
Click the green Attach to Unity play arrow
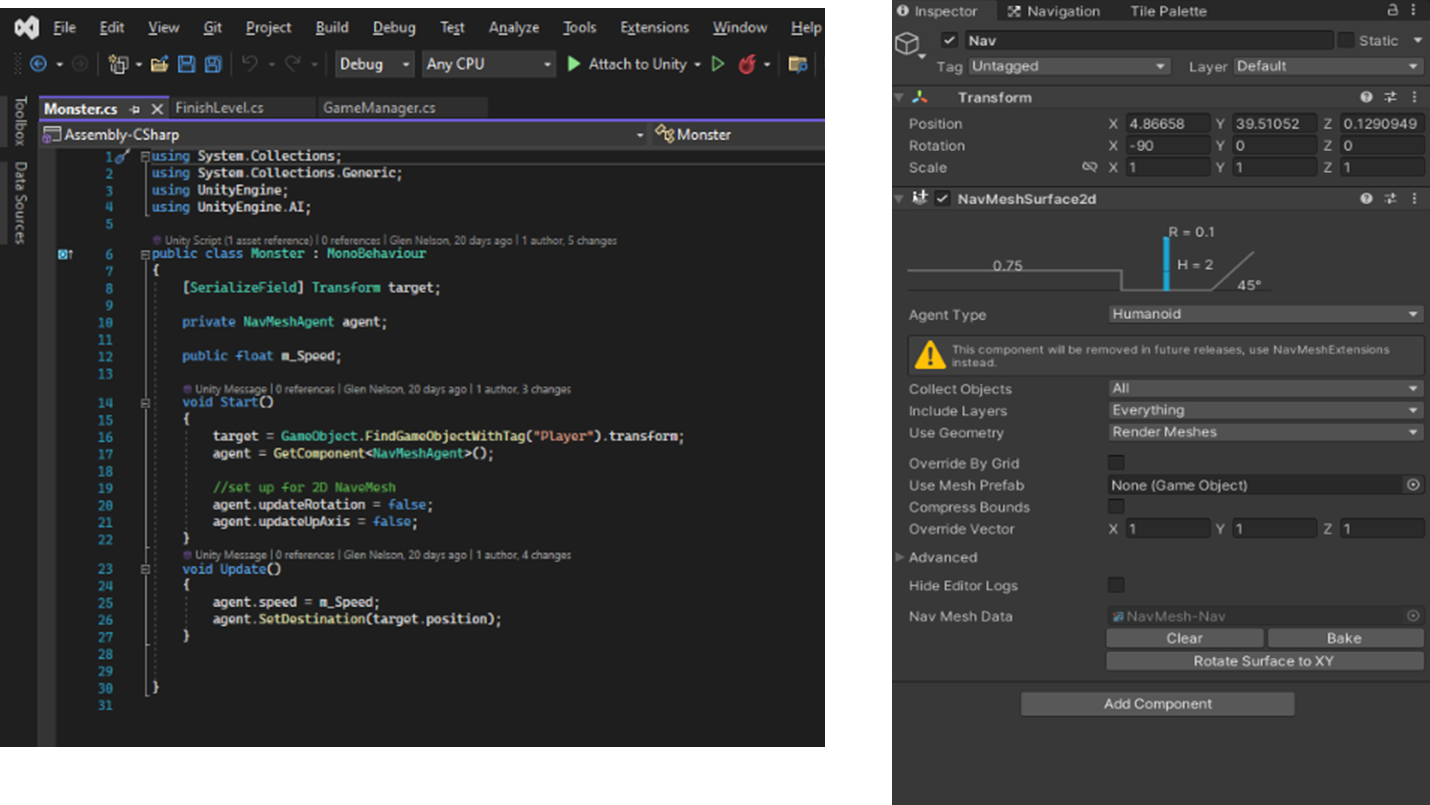point(574,64)
